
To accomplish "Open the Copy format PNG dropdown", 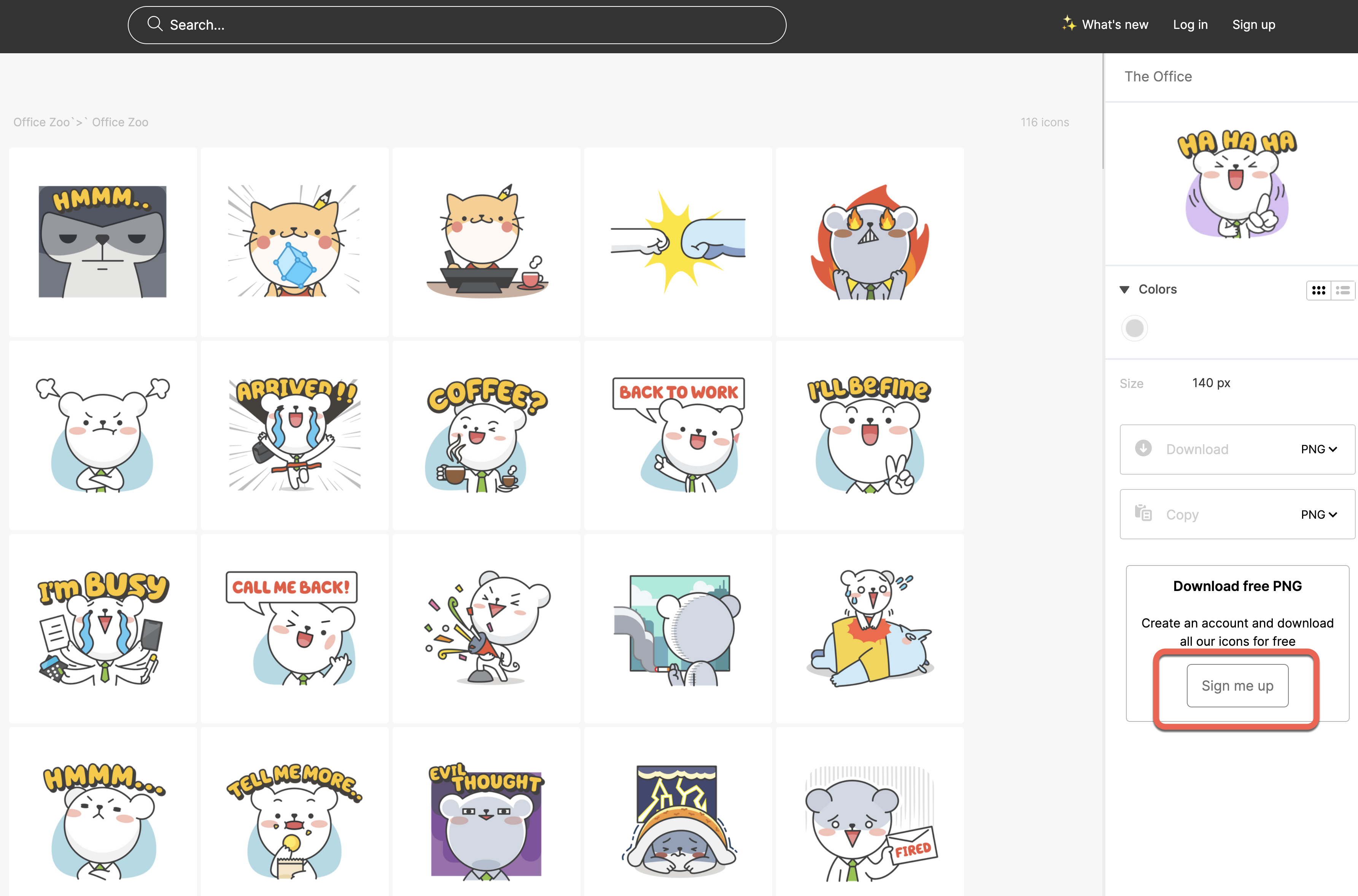I will pyautogui.click(x=1318, y=515).
